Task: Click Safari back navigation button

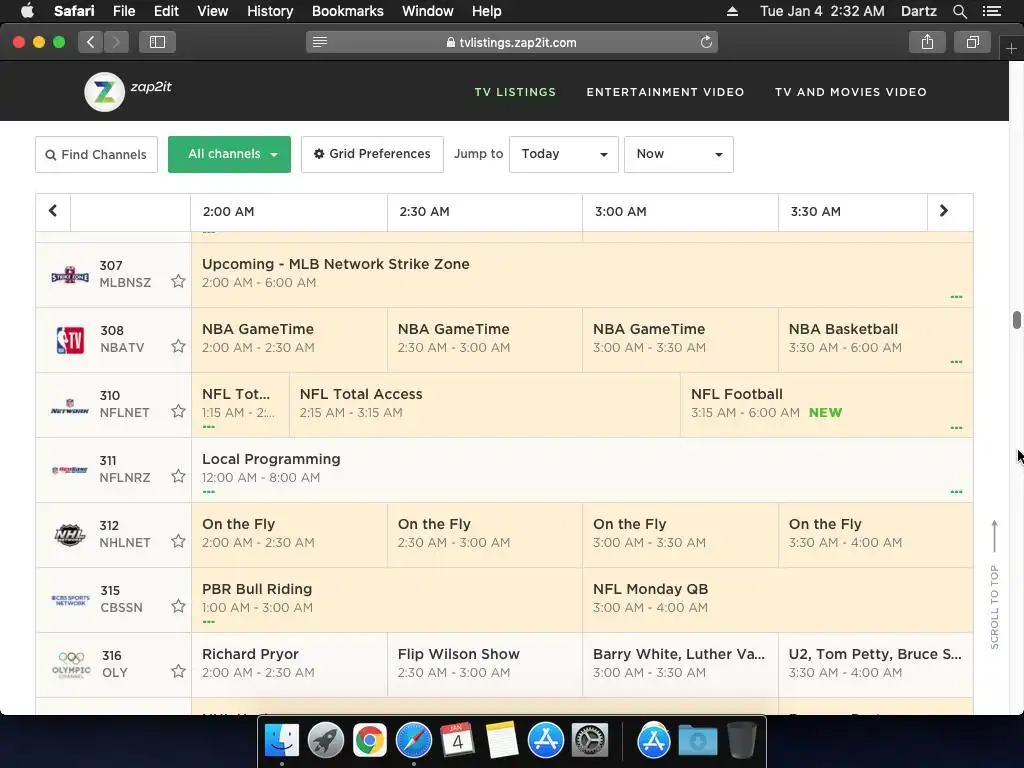Action: (x=91, y=42)
